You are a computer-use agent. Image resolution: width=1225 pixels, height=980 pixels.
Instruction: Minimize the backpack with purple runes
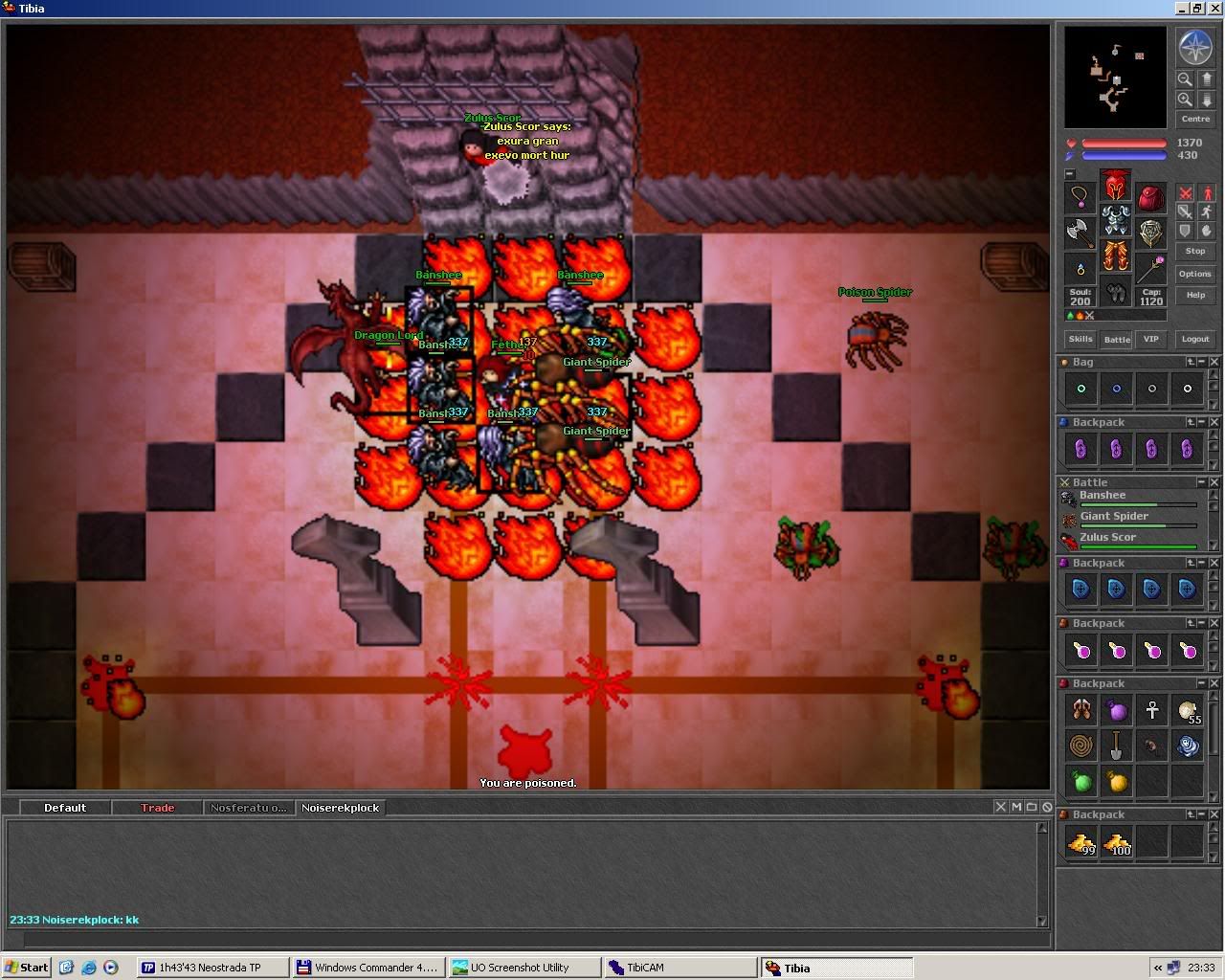[1202, 422]
